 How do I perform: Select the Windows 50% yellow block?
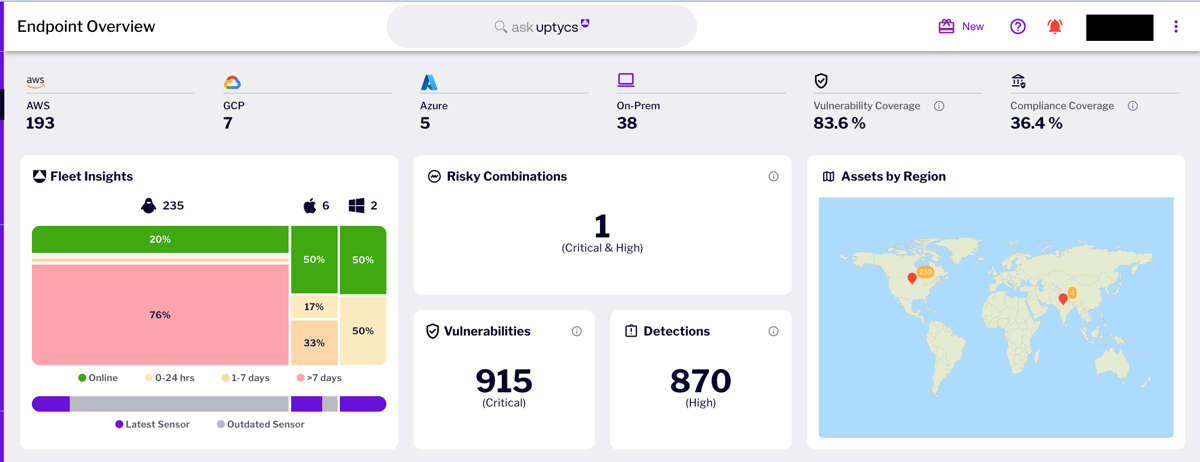pyautogui.click(x=363, y=331)
